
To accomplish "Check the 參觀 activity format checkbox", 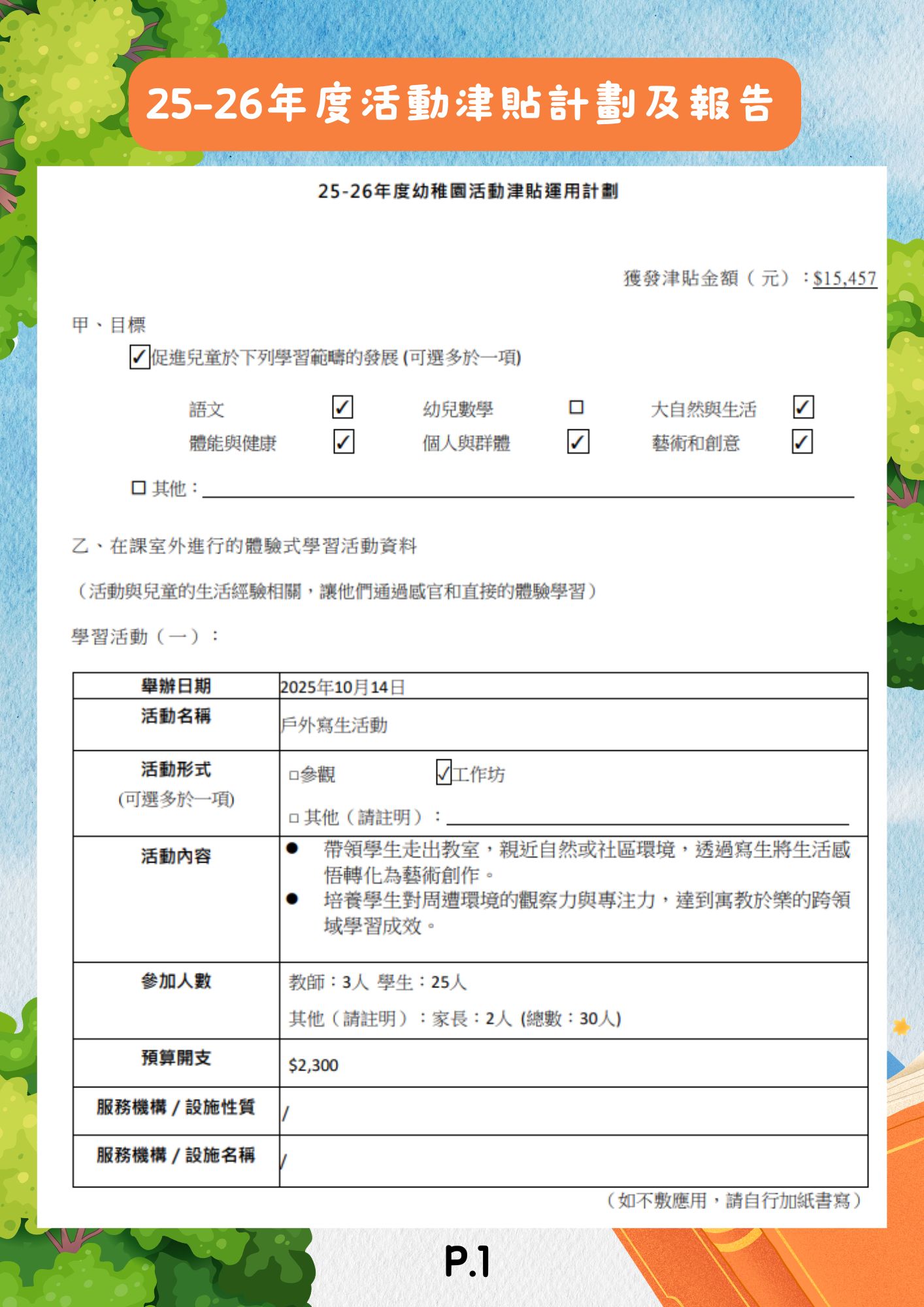I will pyautogui.click(x=294, y=776).
